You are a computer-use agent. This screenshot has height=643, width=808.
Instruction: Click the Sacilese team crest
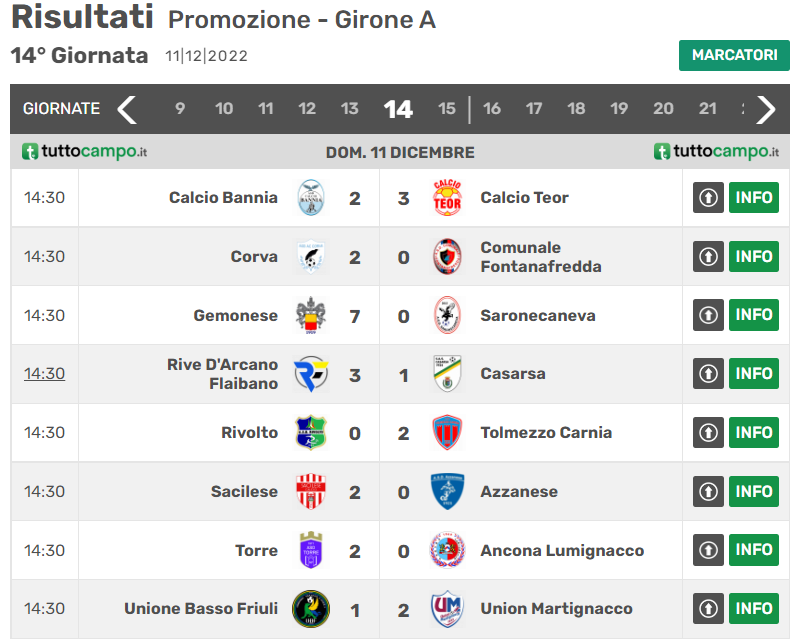pos(311,492)
